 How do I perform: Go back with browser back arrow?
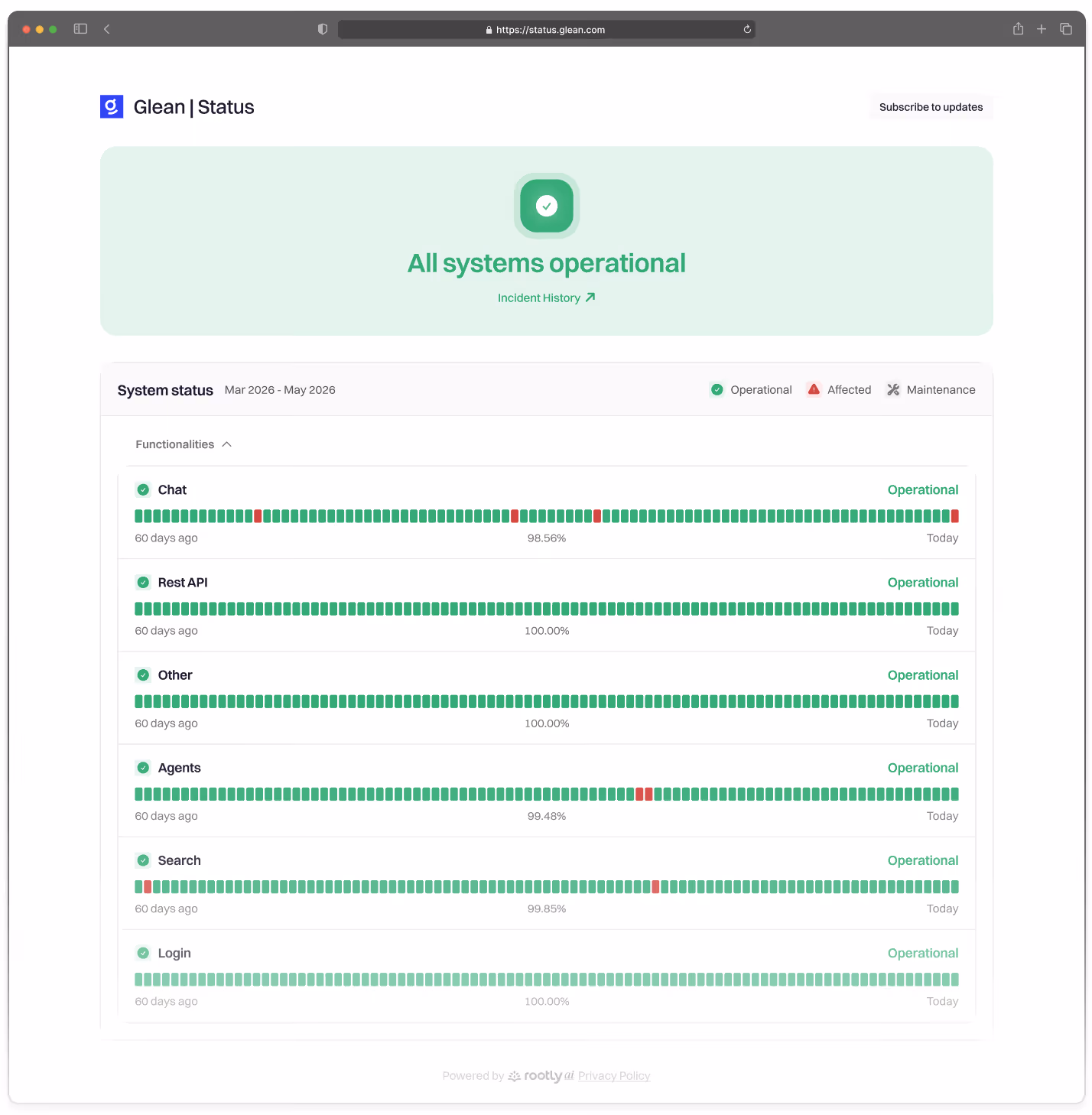pos(107,29)
